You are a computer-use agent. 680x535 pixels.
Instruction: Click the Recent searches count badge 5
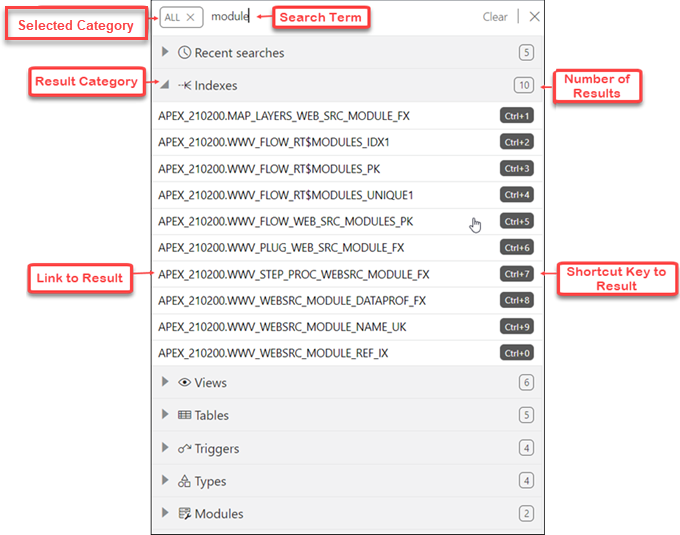coord(526,52)
